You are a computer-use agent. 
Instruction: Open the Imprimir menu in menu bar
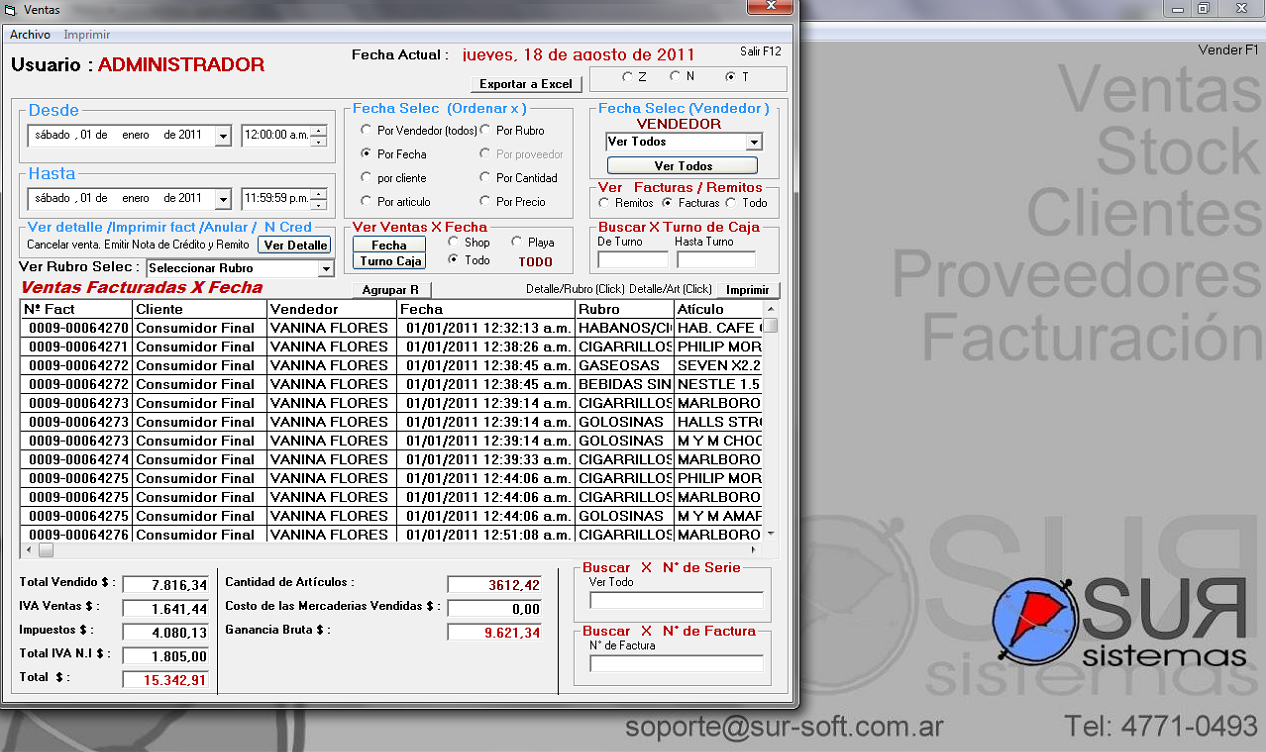point(87,34)
